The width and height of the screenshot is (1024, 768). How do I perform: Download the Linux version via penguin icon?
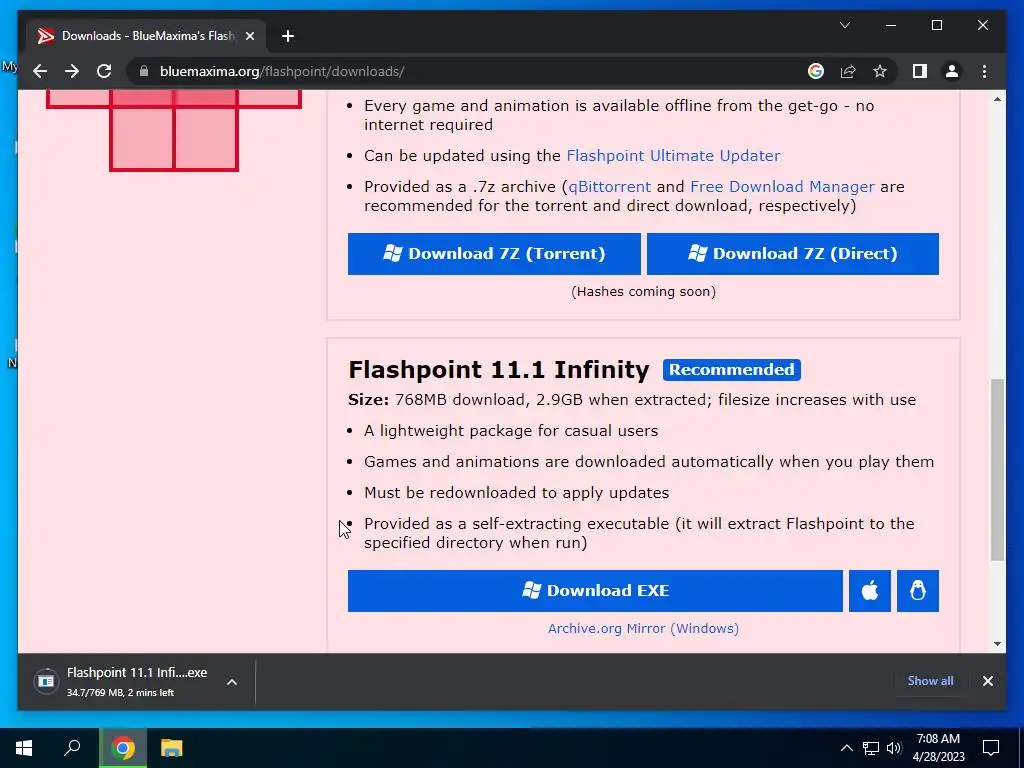918,590
